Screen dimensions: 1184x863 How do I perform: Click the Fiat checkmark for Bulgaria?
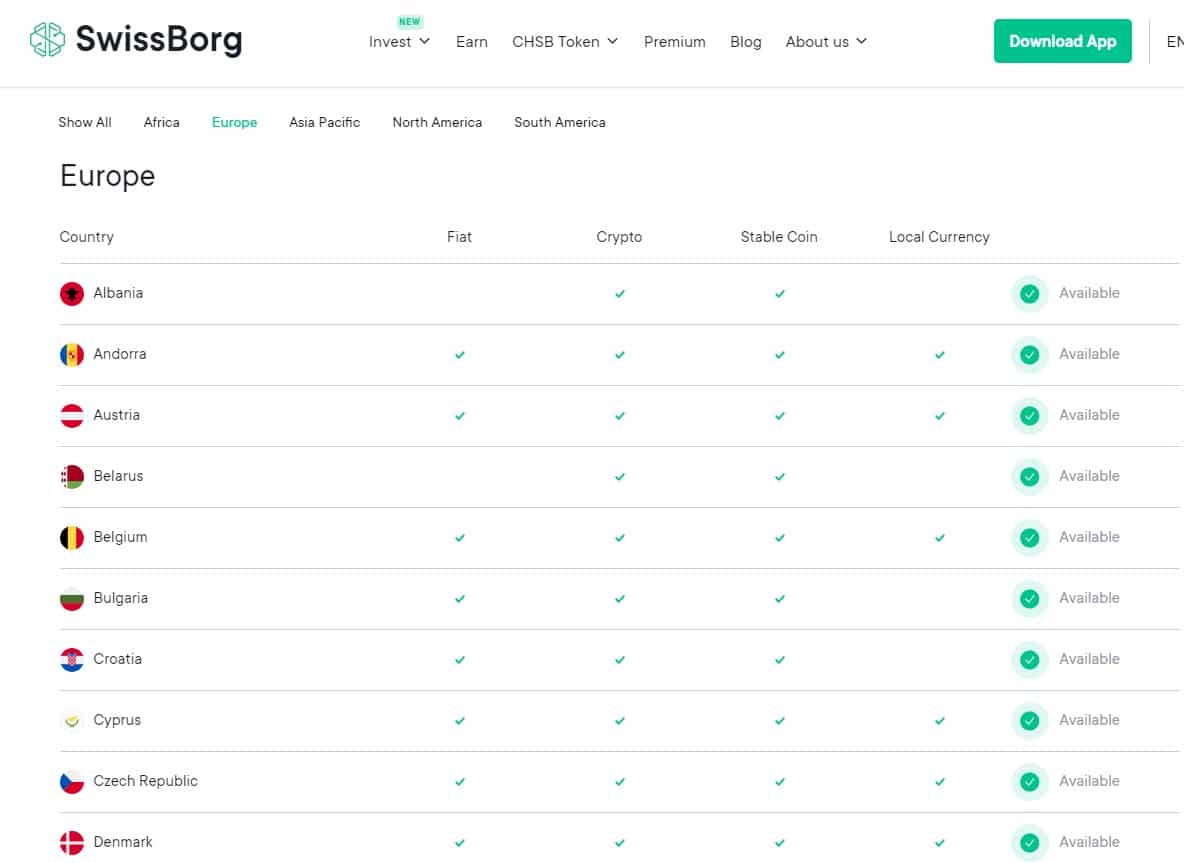[x=460, y=599]
